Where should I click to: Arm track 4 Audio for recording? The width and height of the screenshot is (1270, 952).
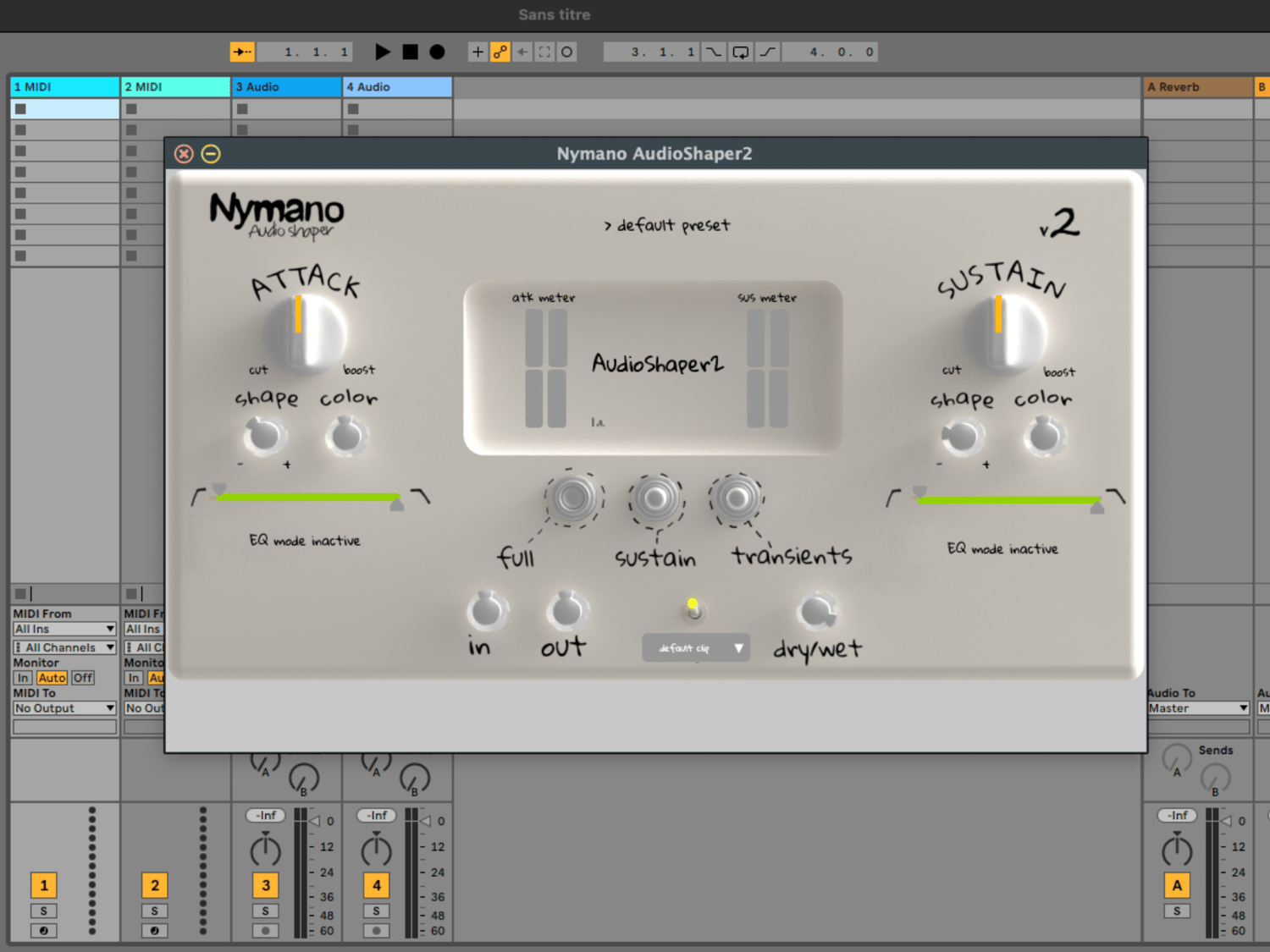pos(376,930)
